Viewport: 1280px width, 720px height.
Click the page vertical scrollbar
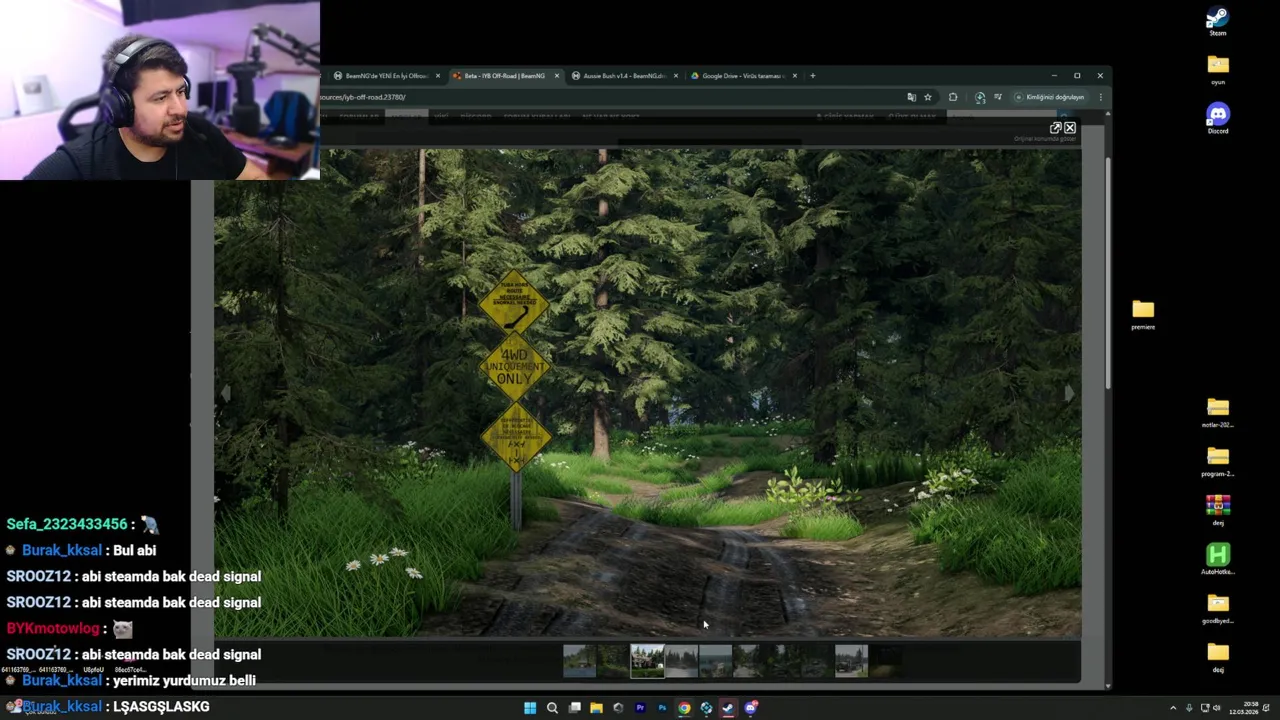pyautogui.click(x=1107, y=273)
